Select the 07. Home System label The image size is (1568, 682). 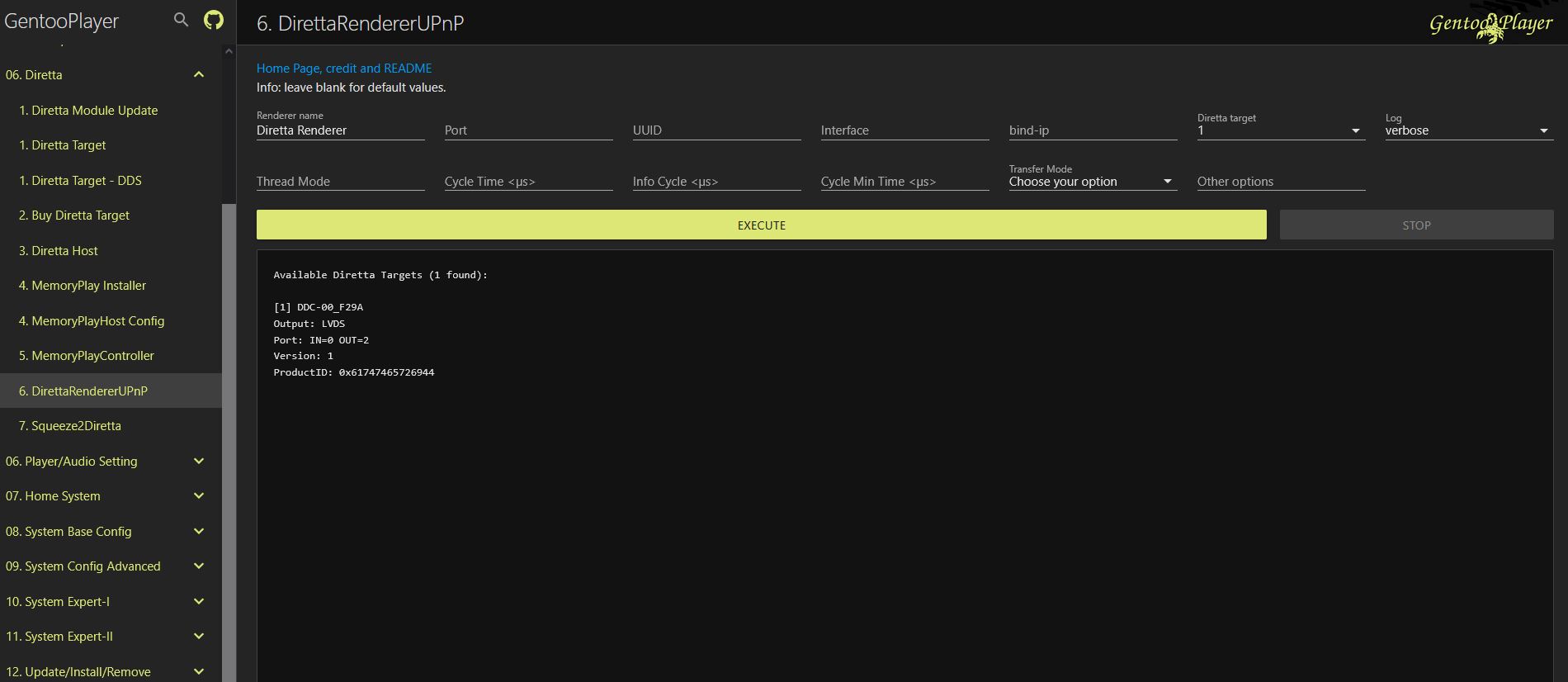[x=53, y=496]
